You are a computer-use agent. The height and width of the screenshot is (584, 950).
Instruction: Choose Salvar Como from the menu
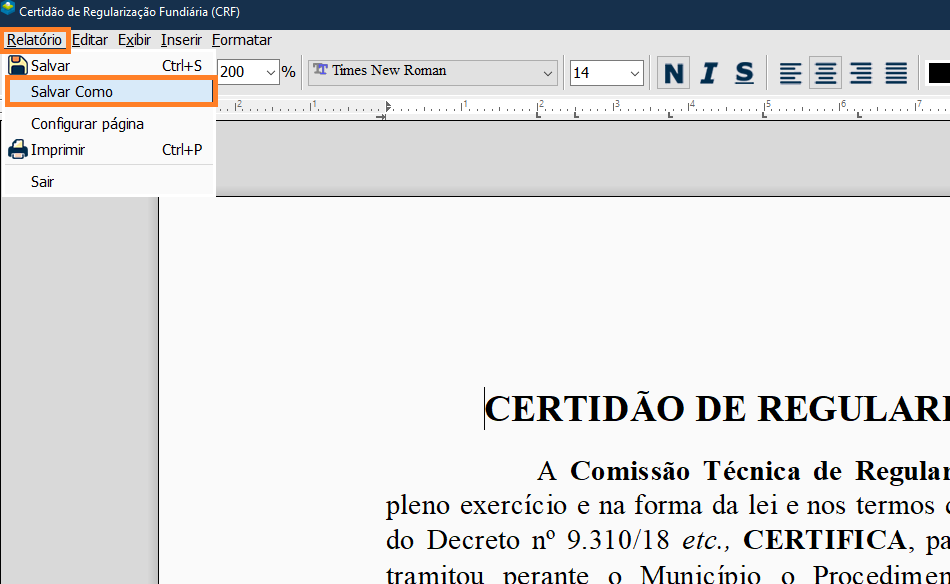click(72, 92)
